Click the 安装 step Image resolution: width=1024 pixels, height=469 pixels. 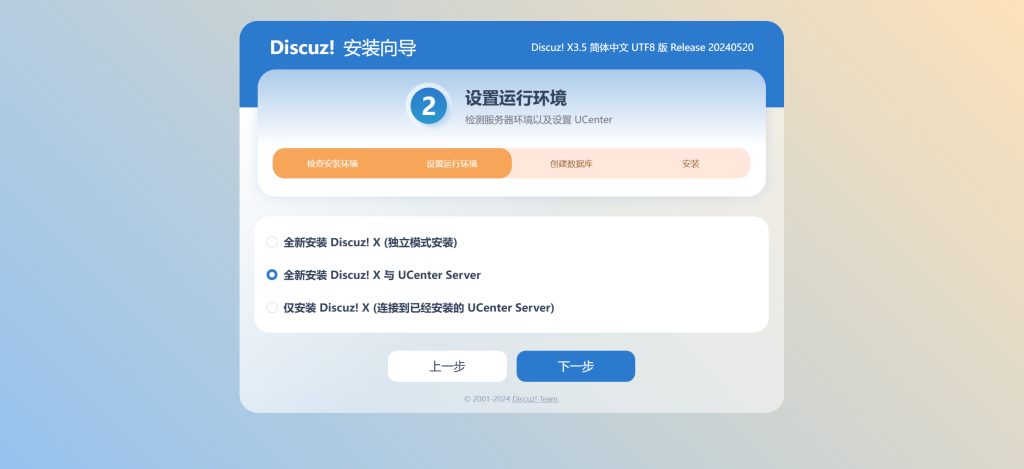pos(690,163)
